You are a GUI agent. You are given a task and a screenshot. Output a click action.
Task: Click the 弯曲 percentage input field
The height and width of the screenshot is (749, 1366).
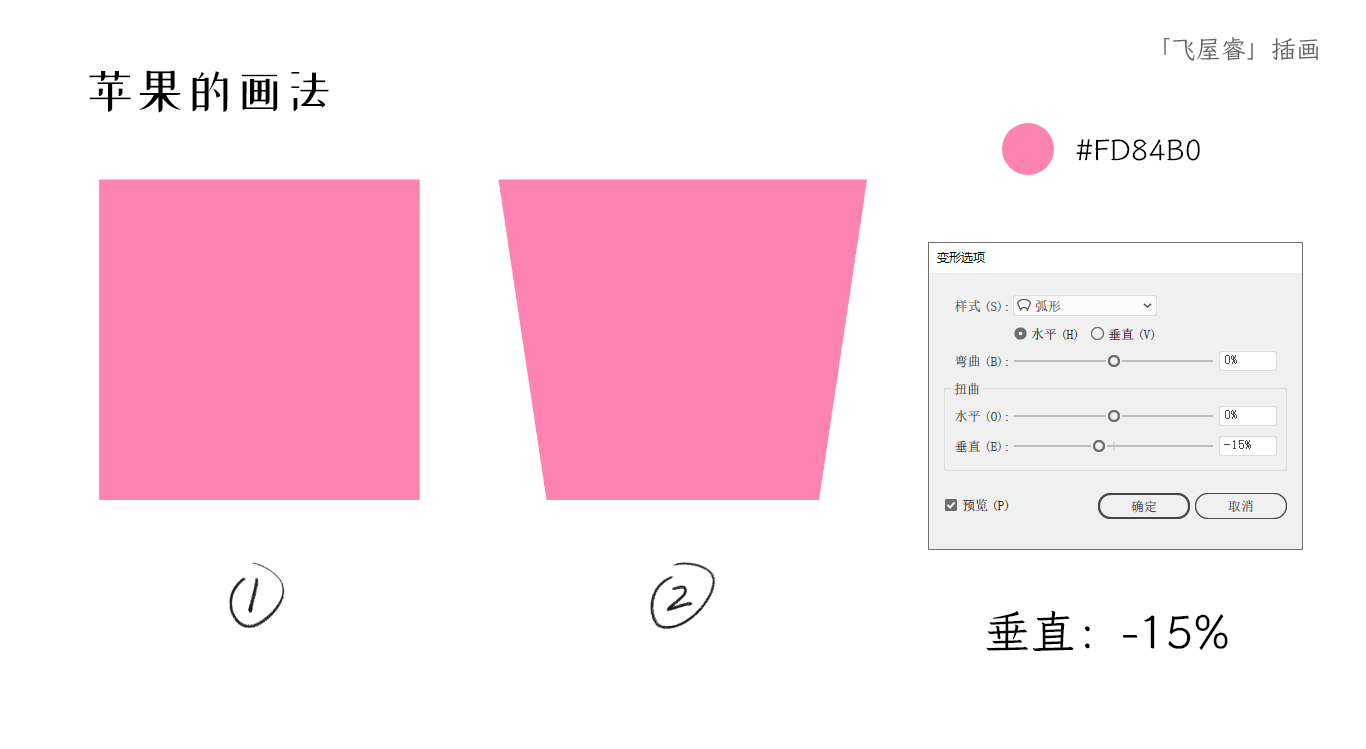pyautogui.click(x=1248, y=361)
